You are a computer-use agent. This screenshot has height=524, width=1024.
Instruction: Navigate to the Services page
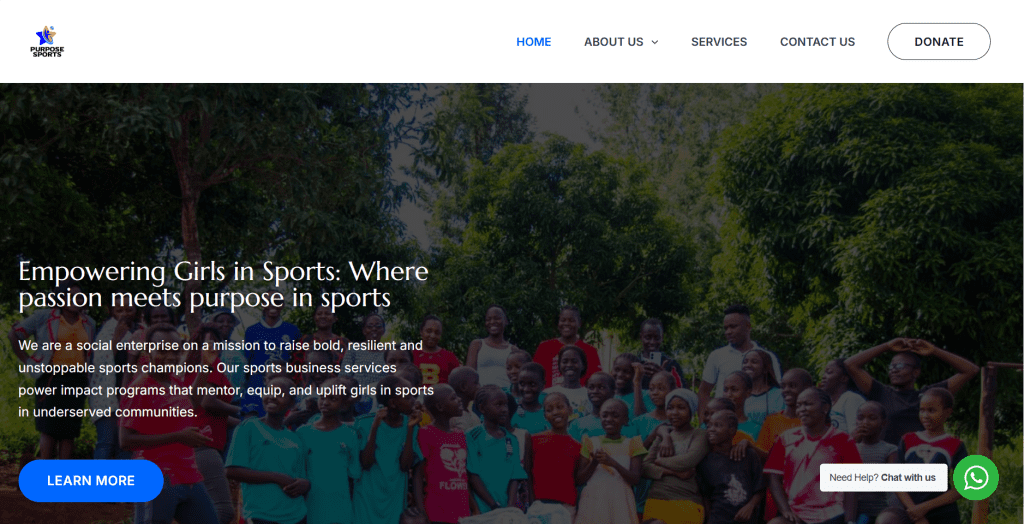(x=719, y=42)
